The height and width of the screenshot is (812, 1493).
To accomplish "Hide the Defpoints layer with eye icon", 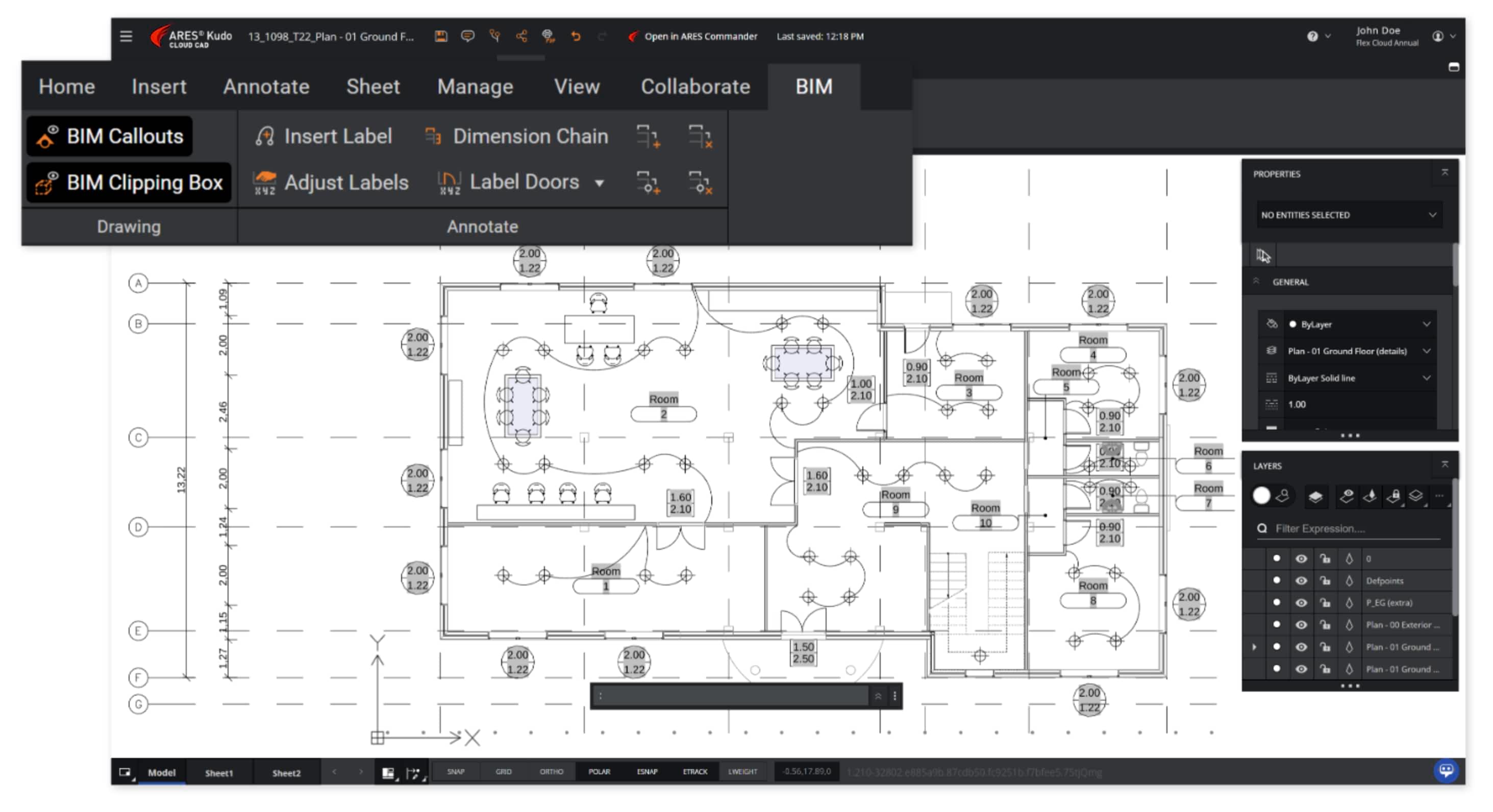I will [x=1301, y=580].
